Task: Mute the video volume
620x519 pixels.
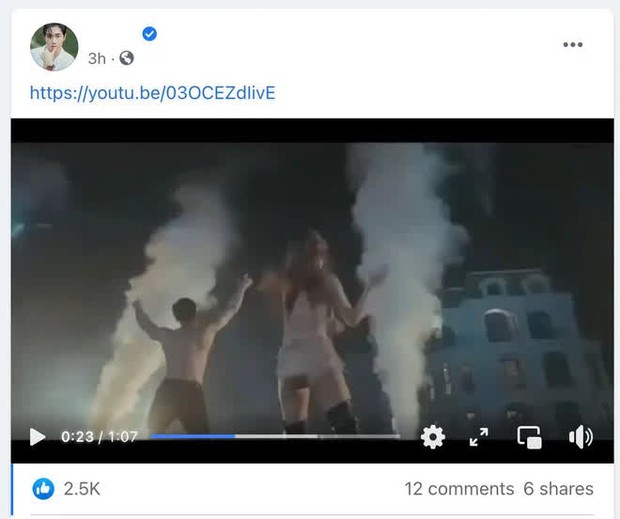Action: pyautogui.click(x=580, y=437)
